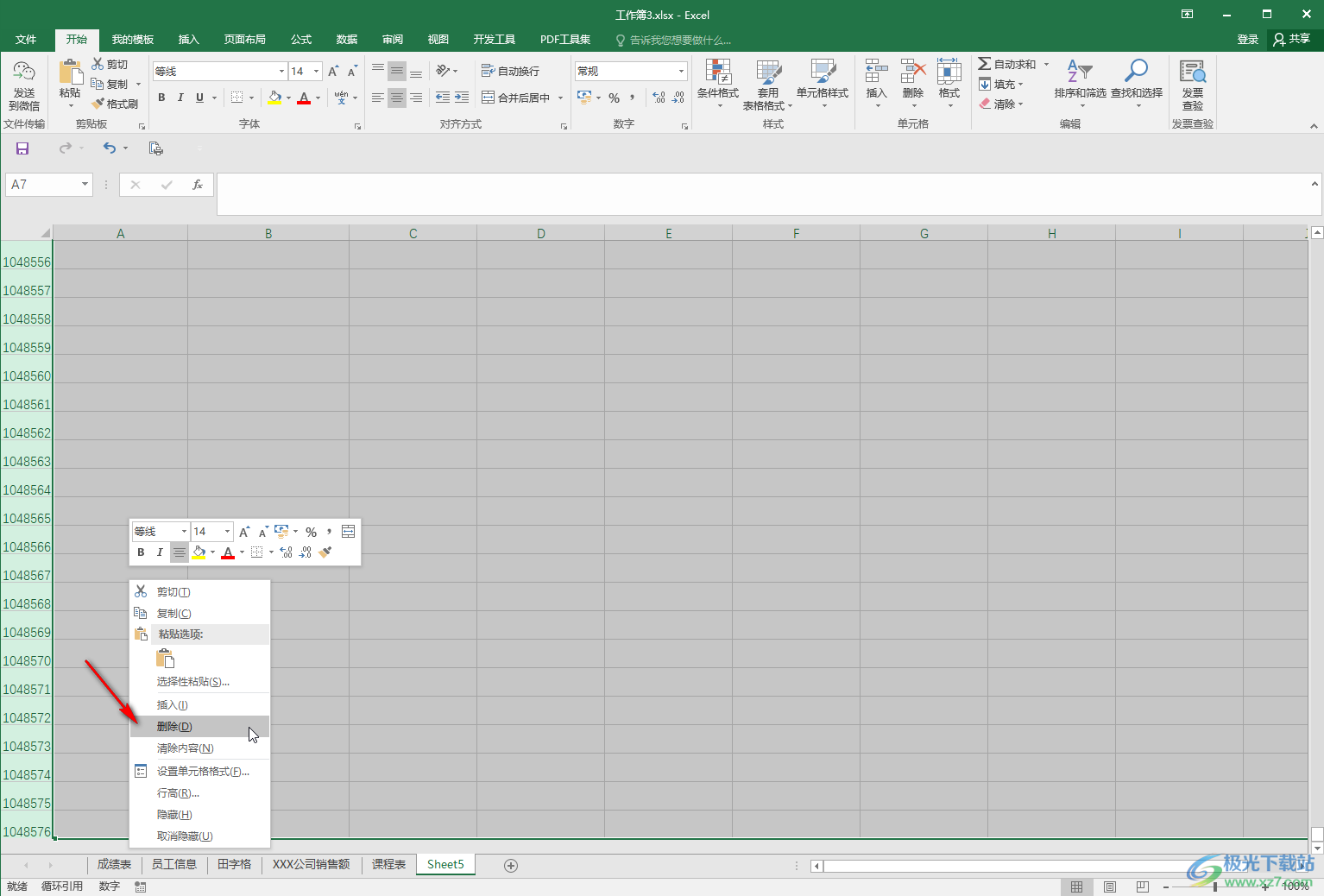The height and width of the screenshot is (896, 1324).
Task: Toggle Italic in the mini toolbar
Action: pyautogui.click(x=160, y=552)
